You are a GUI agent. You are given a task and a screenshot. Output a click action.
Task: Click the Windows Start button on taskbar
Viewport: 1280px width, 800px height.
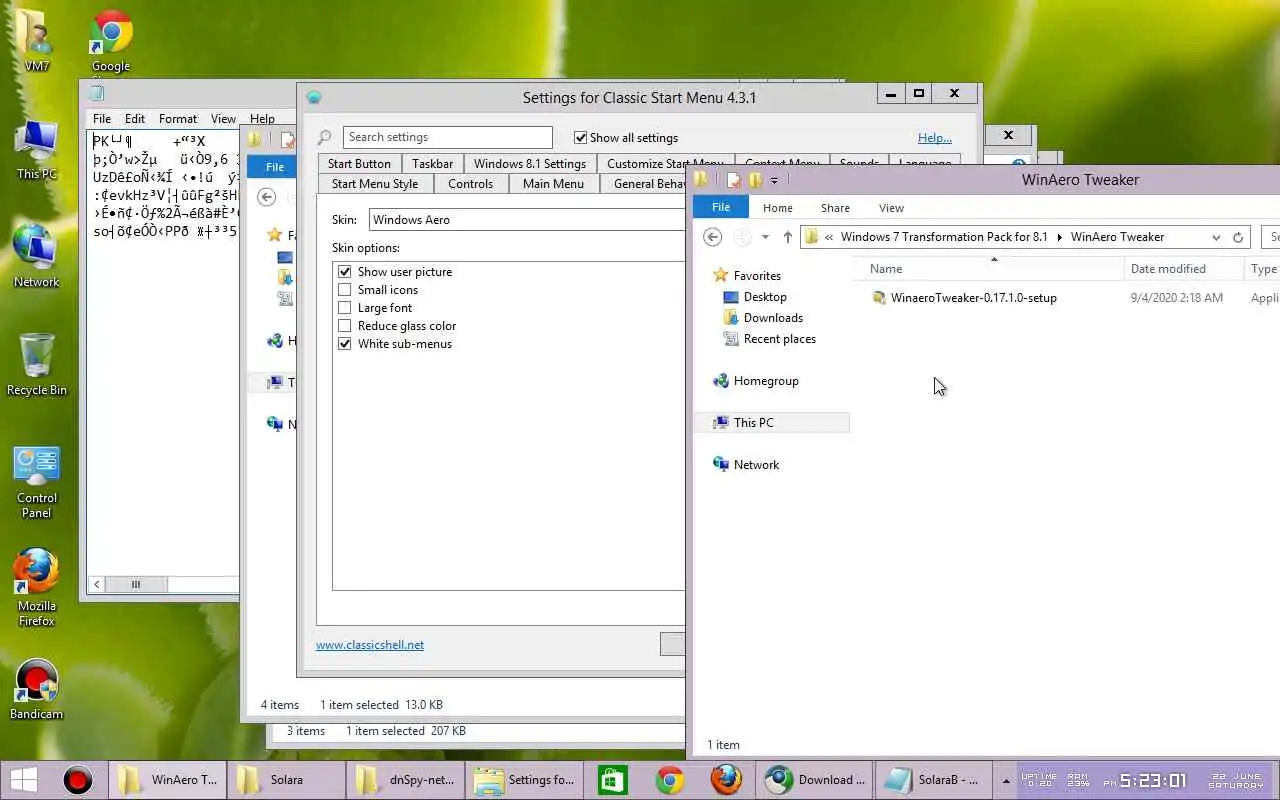tap(24, 780)
